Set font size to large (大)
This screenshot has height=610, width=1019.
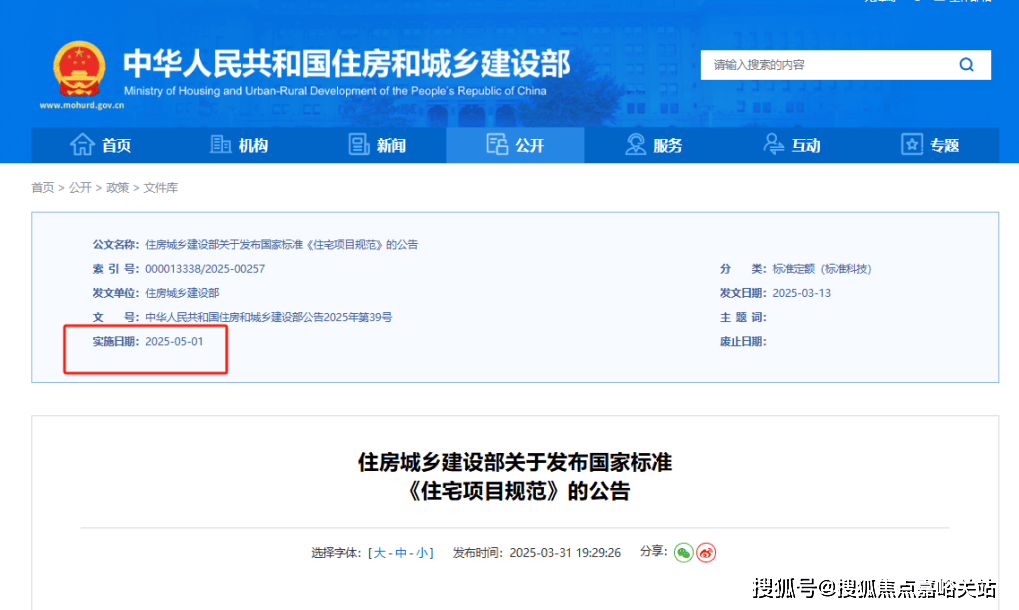coord(380,553)
